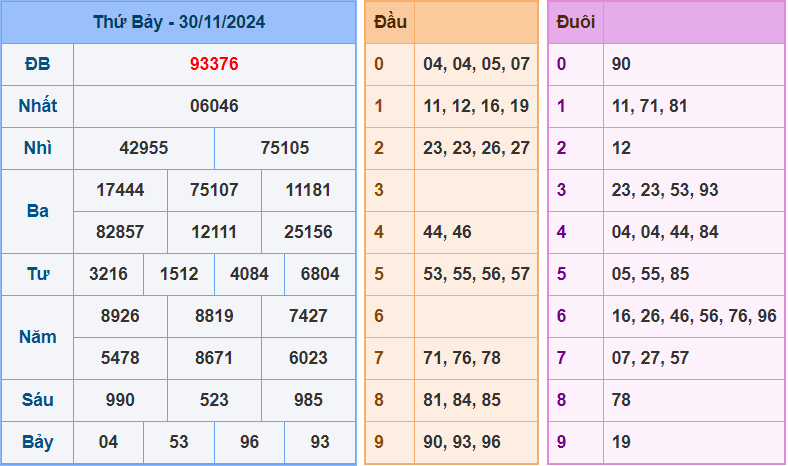The width and height of the screenshot is (788, 466).
Task: Click the Đuôi column header
Action: pos(576,22)
